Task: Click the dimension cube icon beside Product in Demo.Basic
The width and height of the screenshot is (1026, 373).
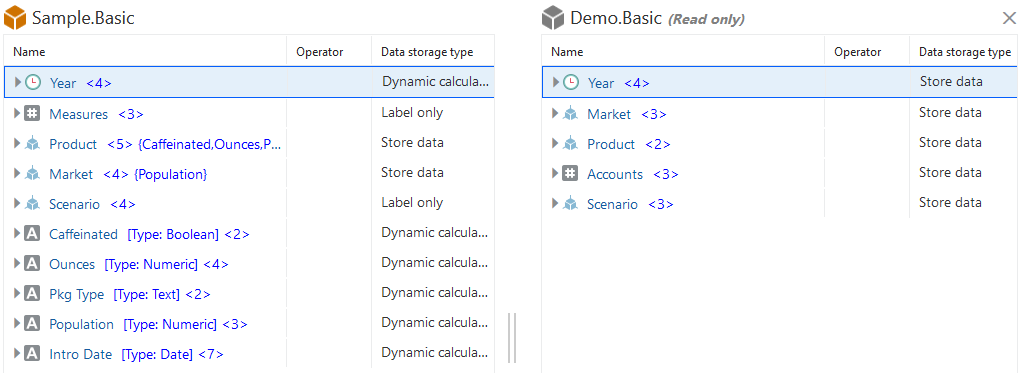Action: pyautogui.click(x=571, y=143)
